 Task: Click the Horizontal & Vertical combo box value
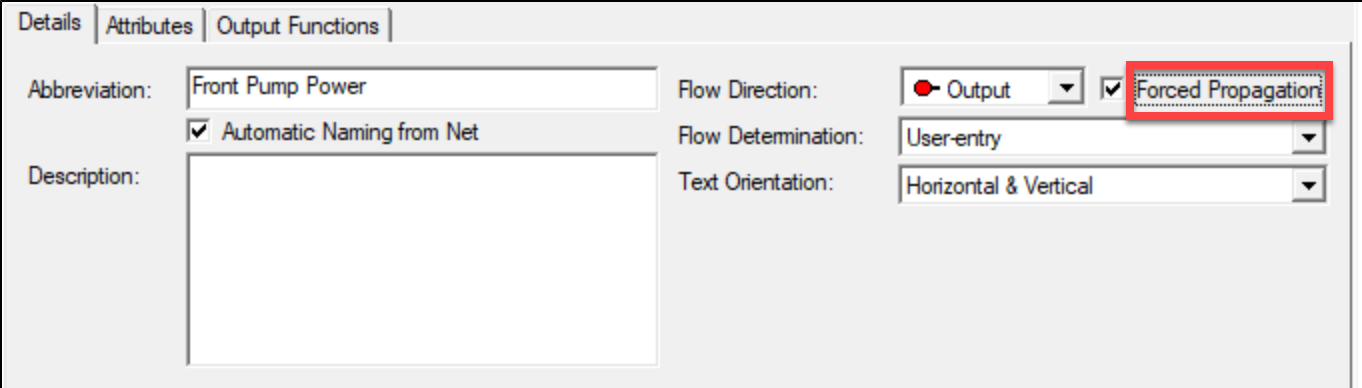coord(1096,185)
